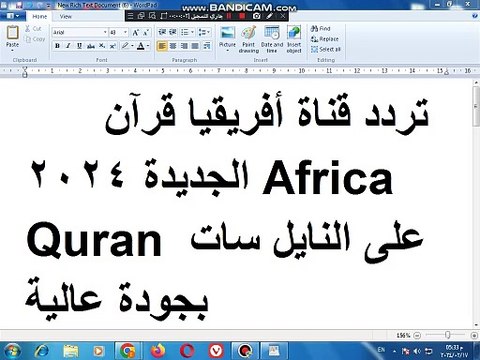Toggle strikethrough formatting
The width and height of the screenshot is (480, 360).
point(91,46)
